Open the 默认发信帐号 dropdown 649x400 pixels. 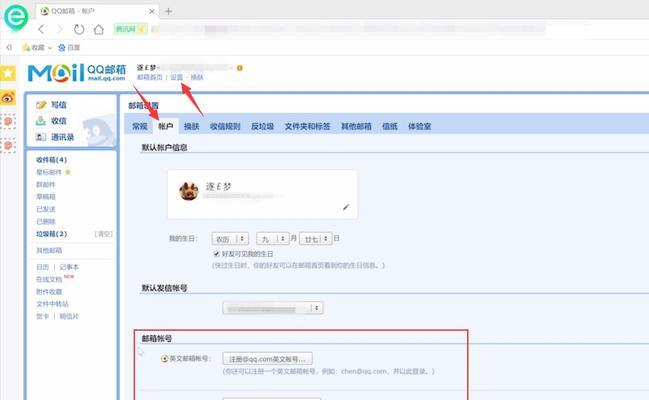(273, 308)
